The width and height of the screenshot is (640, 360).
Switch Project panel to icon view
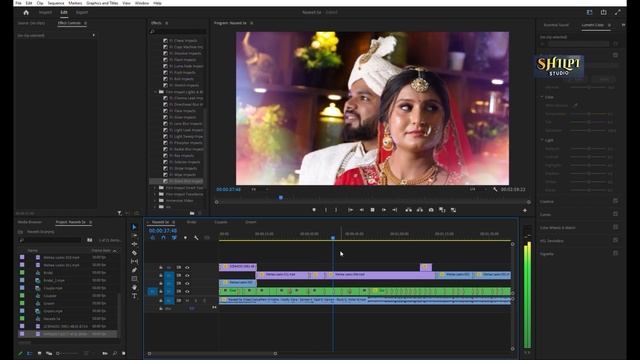tap(39, 353)
